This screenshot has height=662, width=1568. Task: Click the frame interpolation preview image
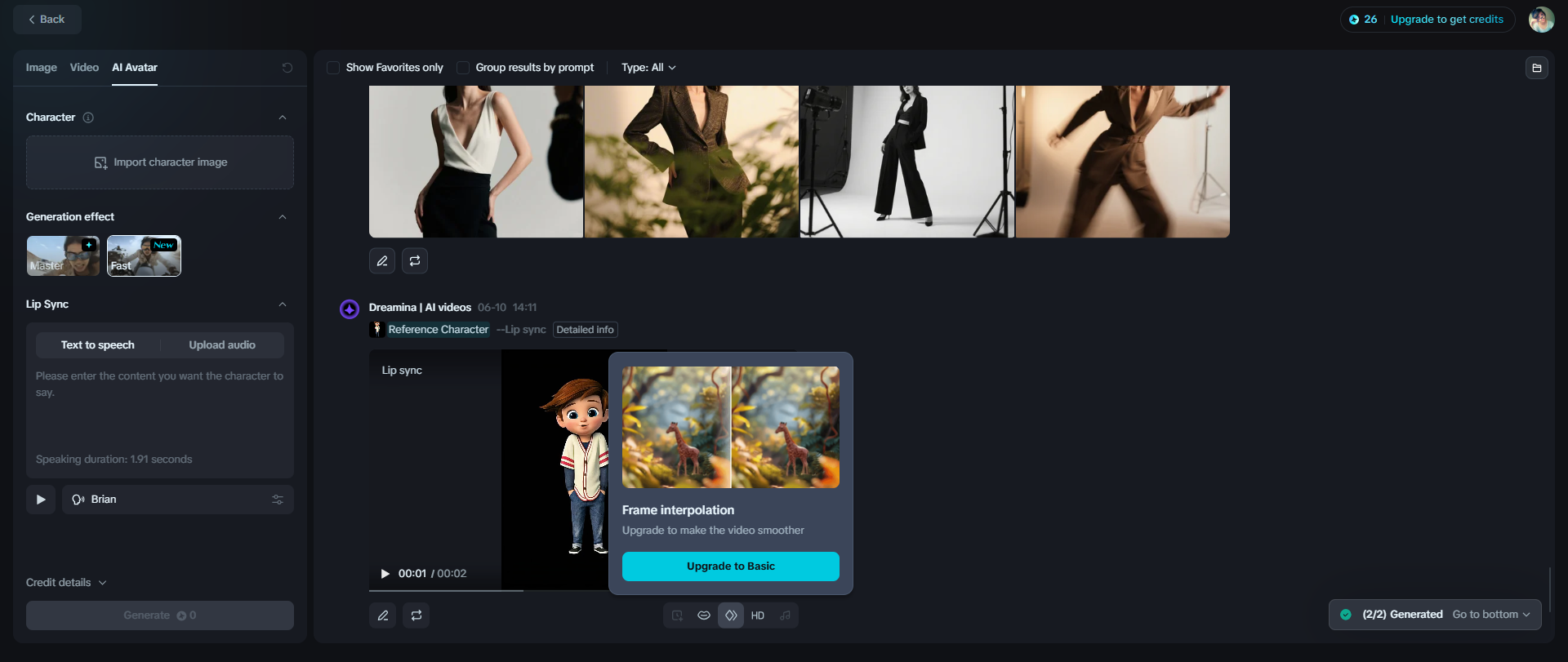[731, 427]
